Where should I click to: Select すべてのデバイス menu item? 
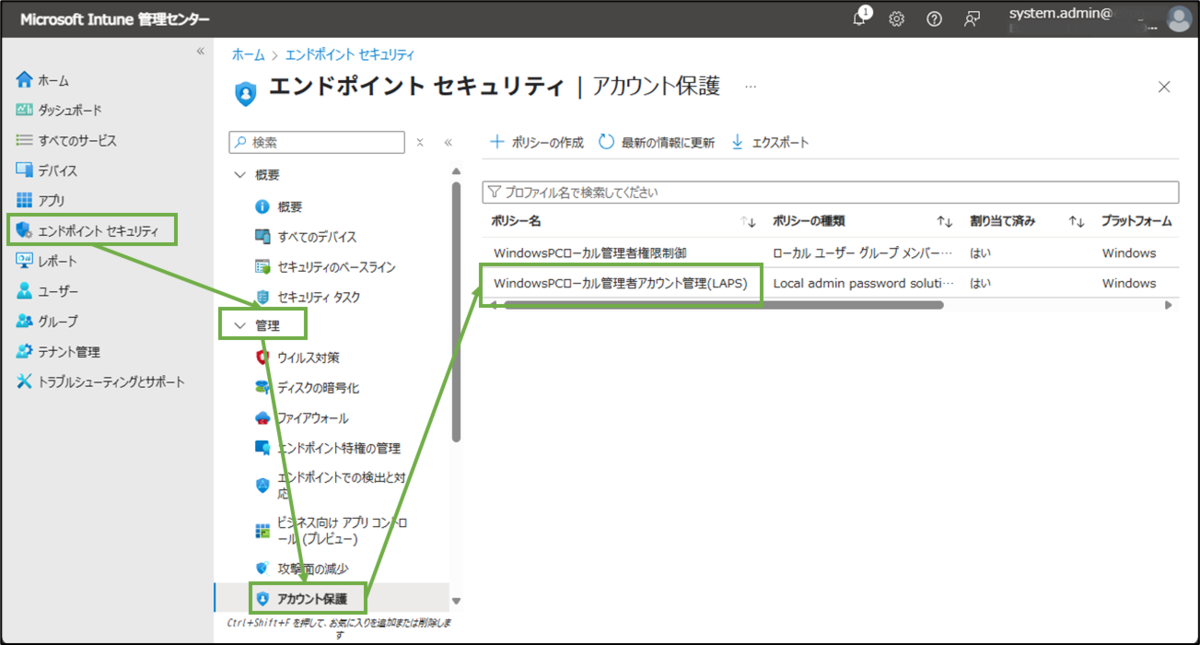[317, 237]
